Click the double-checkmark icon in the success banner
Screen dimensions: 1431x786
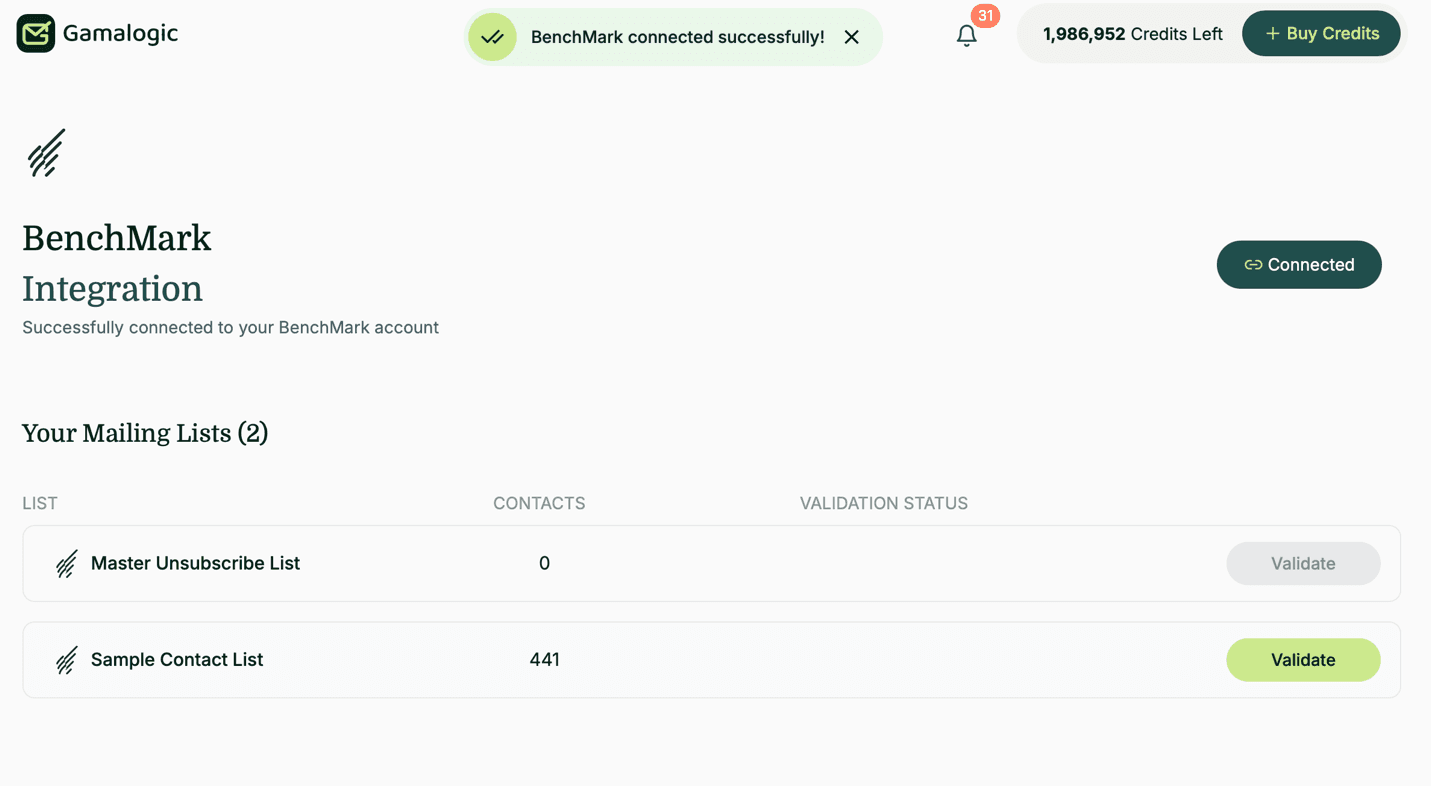coord(492,36)
